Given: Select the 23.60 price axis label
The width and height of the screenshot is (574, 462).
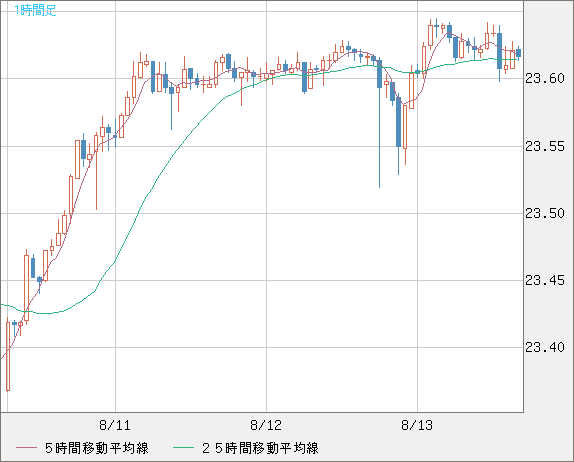Looking at the screenshot, I should pyautogui.click(x=545, y=78).
